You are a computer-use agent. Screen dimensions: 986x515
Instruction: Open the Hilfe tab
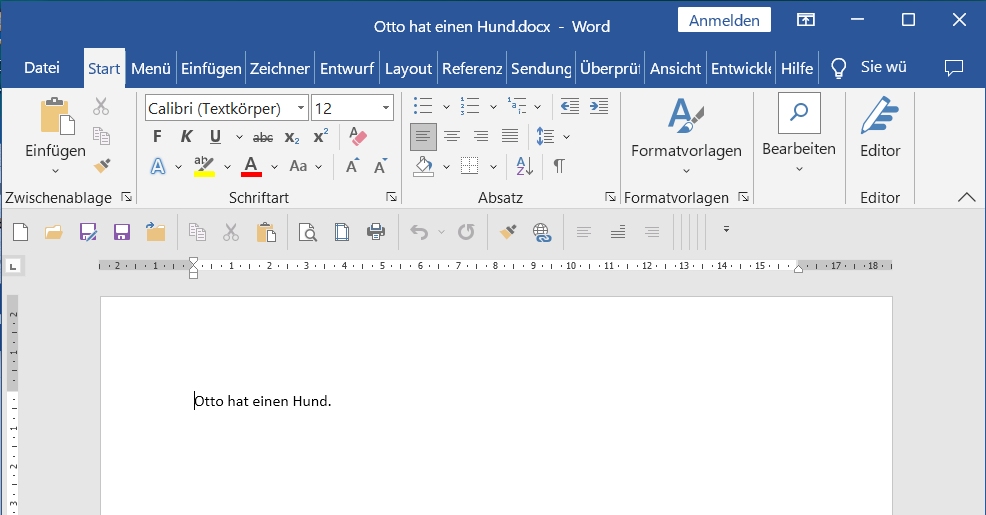pyautogui.click(x=797, y=69)
